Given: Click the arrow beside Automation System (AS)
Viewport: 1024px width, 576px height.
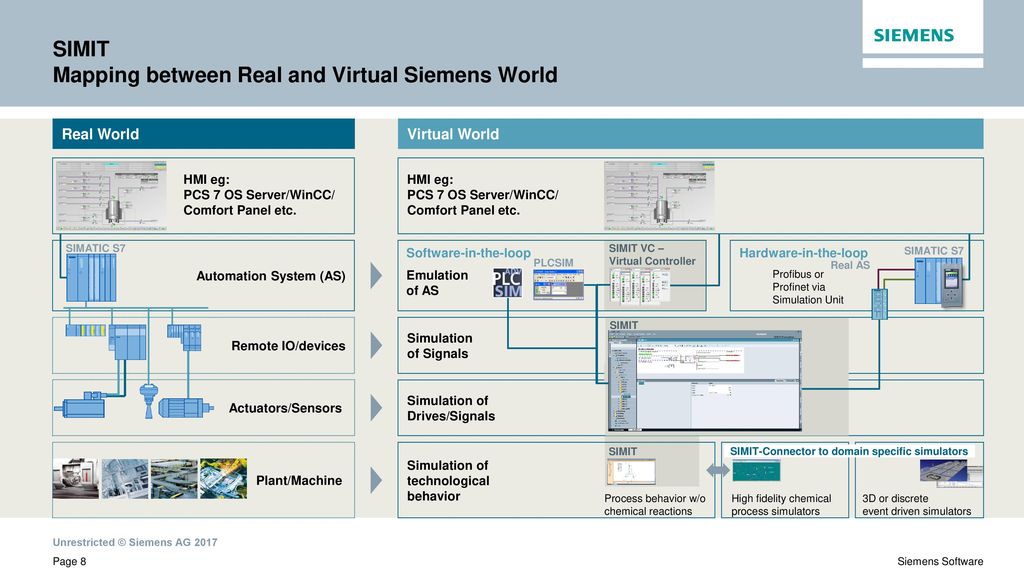Looking at the screenshot, I should tap(376, 276).
